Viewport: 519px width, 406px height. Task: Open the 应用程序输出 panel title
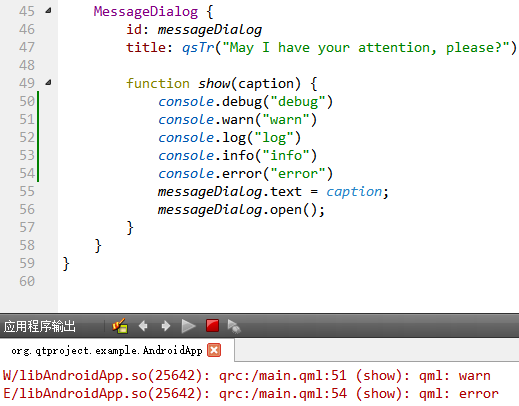[x=40, y=326]
